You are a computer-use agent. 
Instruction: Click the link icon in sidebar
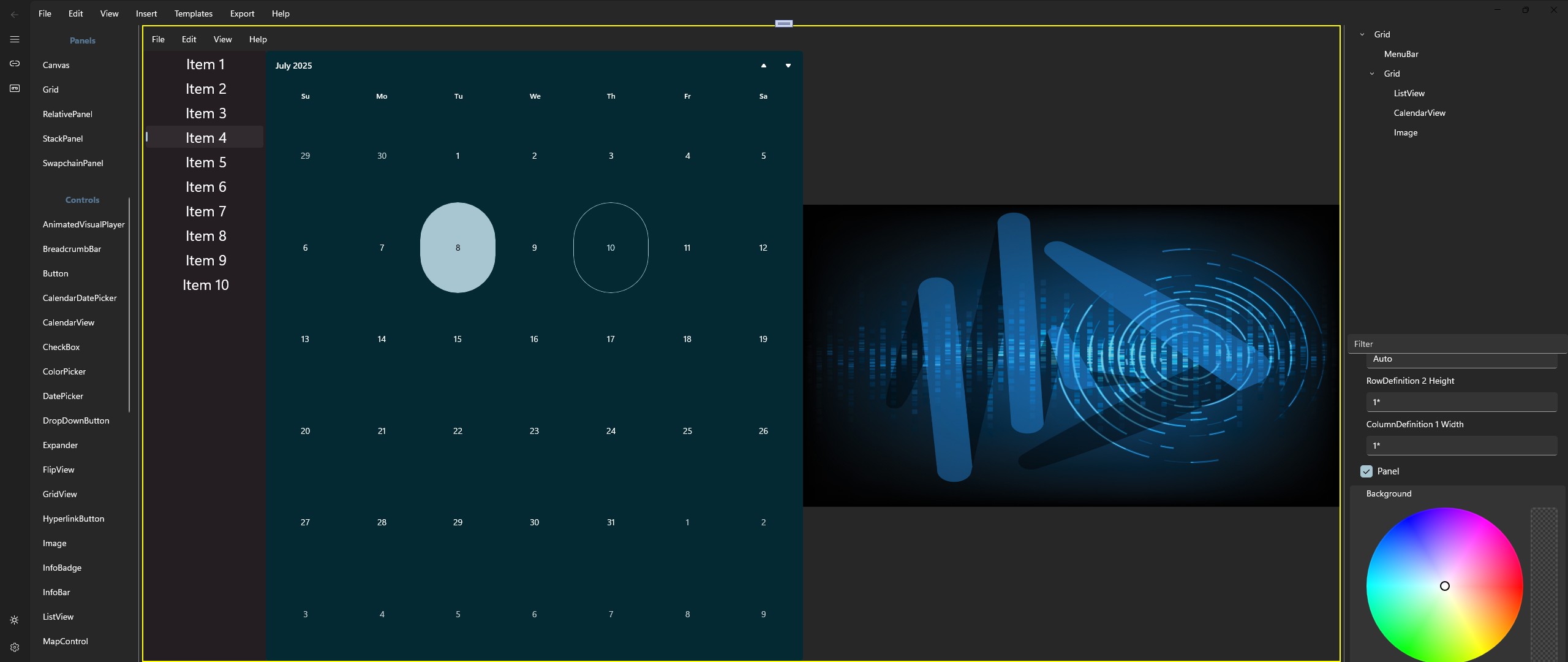coord(15,64)
